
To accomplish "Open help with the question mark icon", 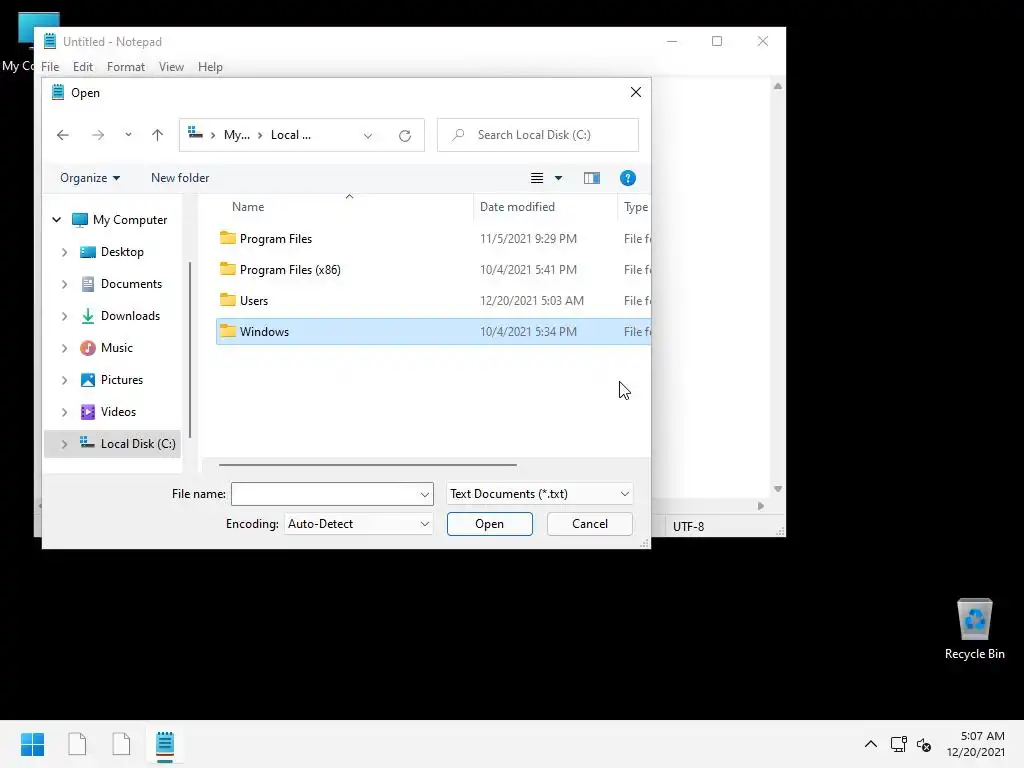I will point(628,178).
